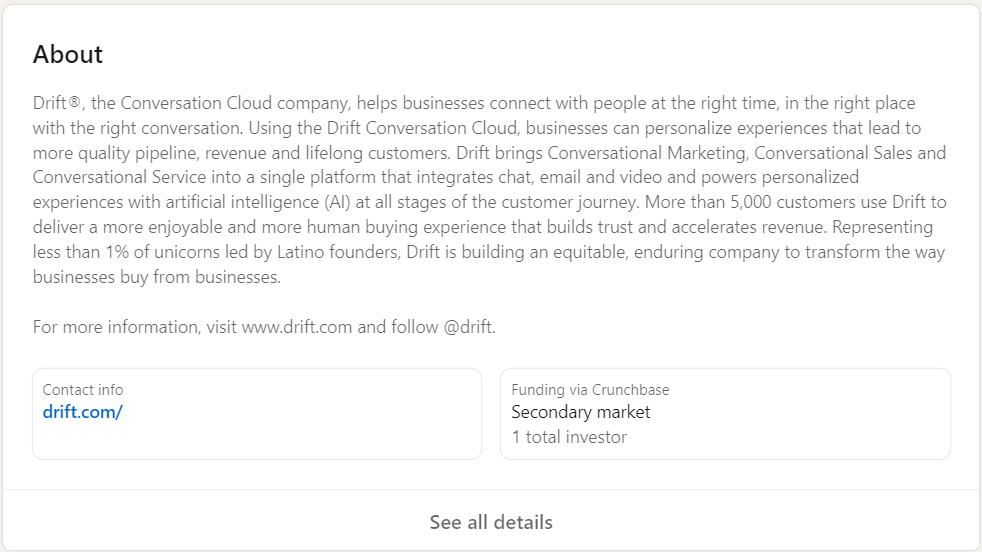Open the drift.com/ contact link
Image resolution: width=982 pixels, height=552 pixels.
(x=82, y=411)
